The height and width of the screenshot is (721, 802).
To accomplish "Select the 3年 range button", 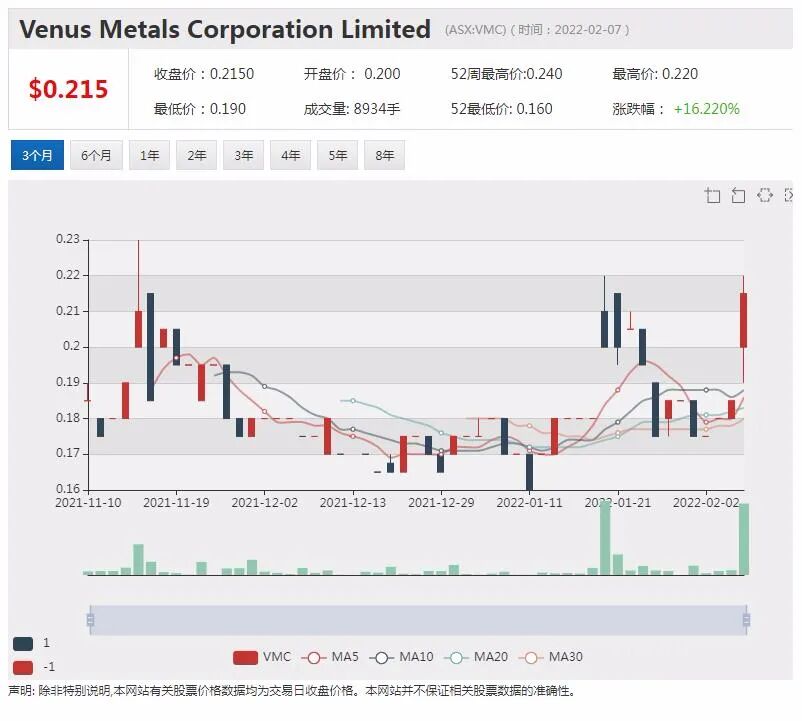I will tap(243, 155).
